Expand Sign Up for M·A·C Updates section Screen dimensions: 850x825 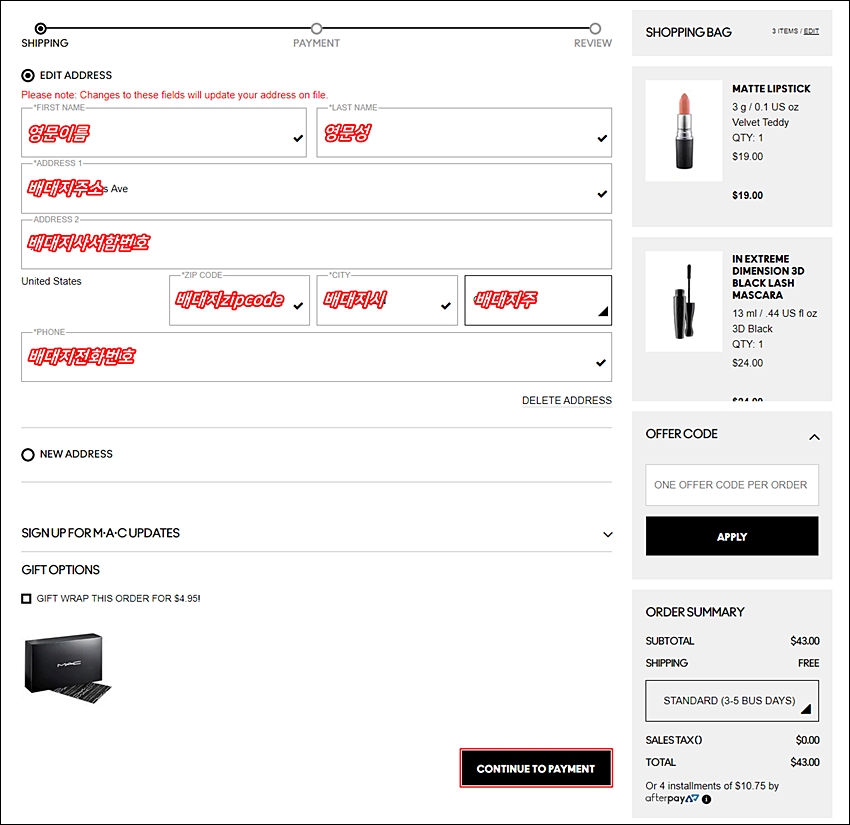click(x=608, y=534)
